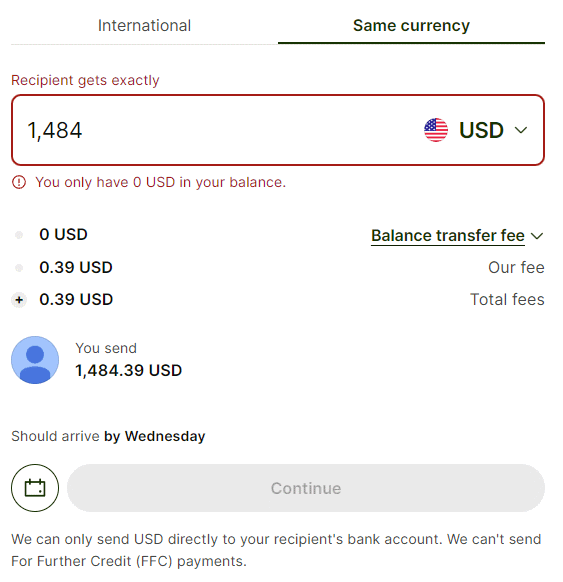Click the Our fee label

[x=516, y=268]
